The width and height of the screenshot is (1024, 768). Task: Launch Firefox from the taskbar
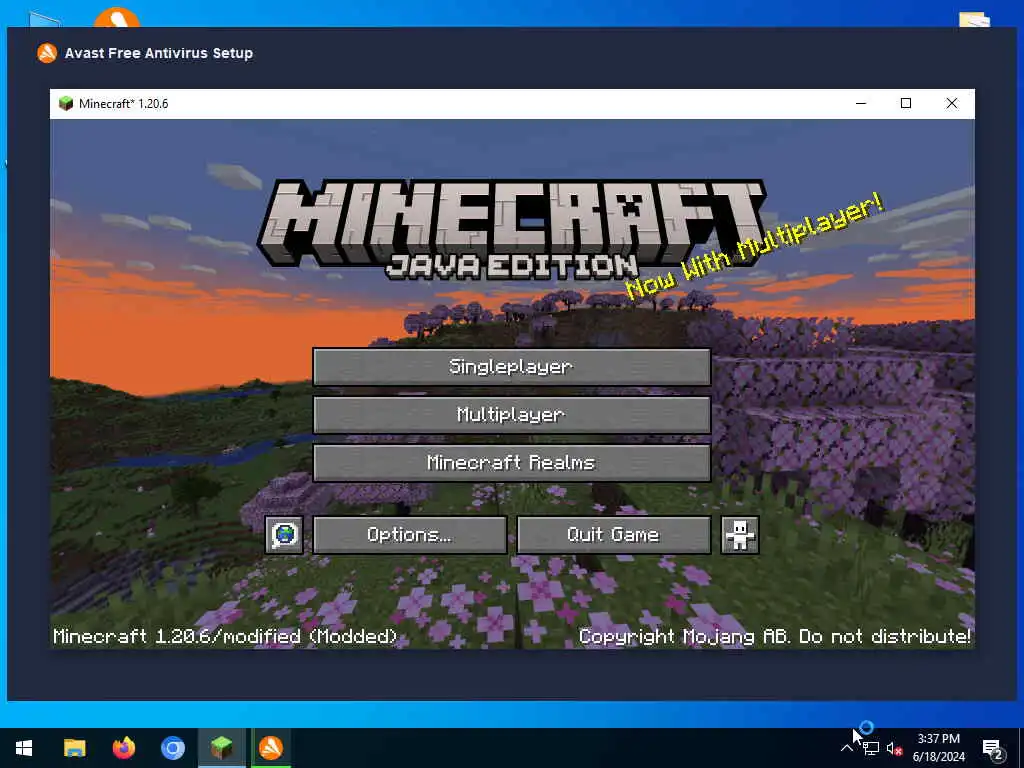click(123, 748)
